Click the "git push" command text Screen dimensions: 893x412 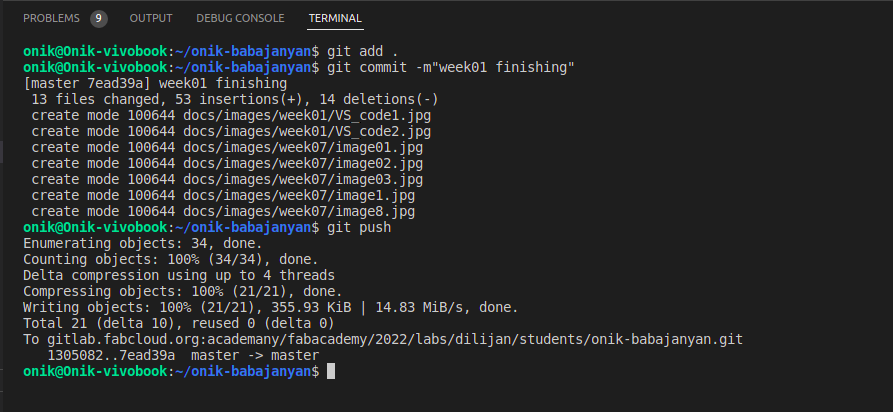click(x=356, y=228)
